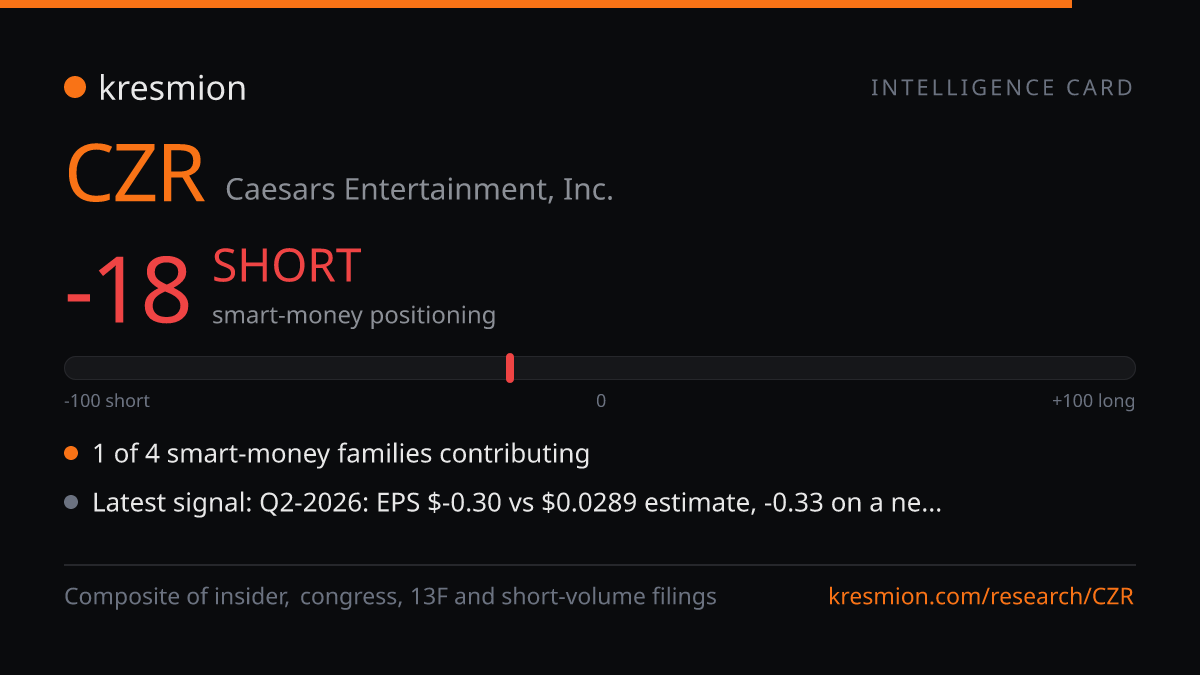The image size is (1200, 675).
Task: Click the orange bullet beside smart-money families
Action: (x=71, y=454)
